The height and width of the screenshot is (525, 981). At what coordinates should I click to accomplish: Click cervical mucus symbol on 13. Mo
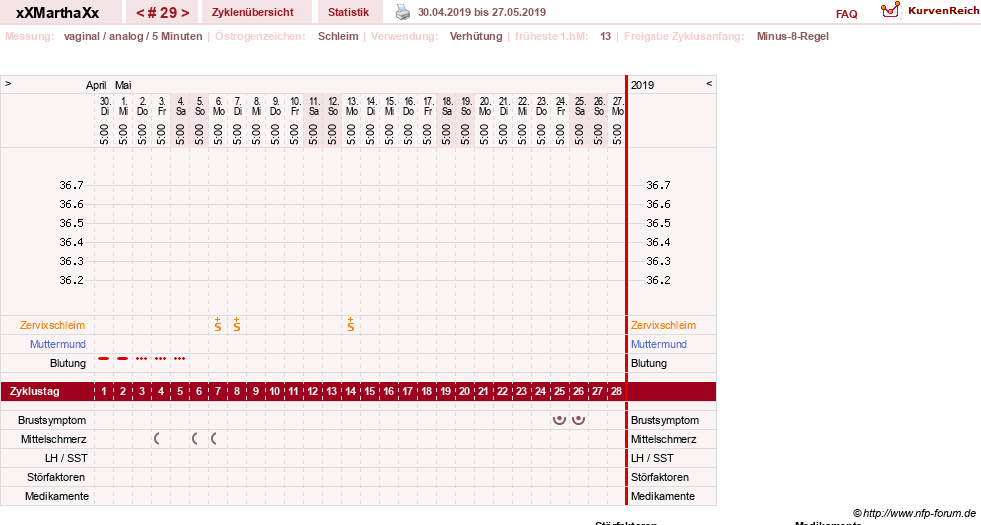coord(351,324)
